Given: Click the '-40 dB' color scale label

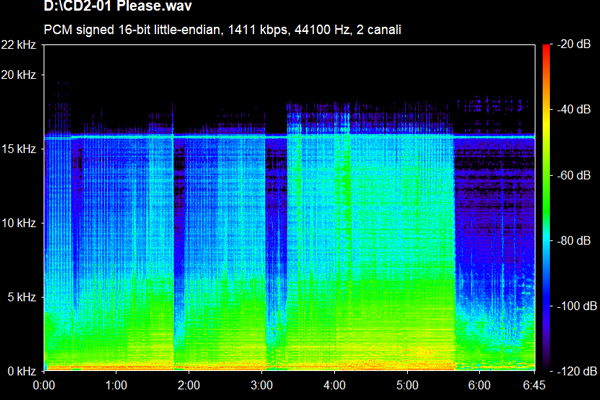Looking at the screenshot, I should (574, 110).
